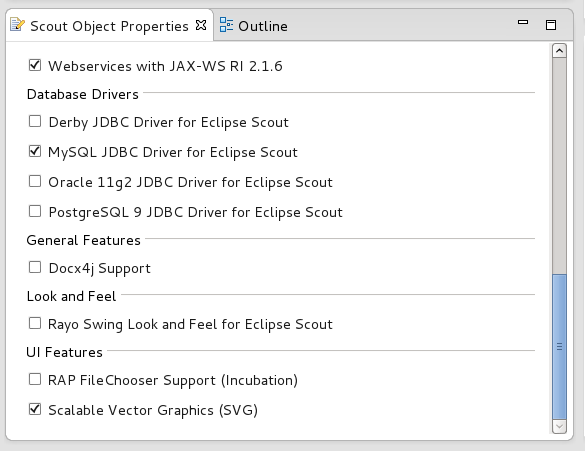Click the Look and Feel section heading
The height and width of the screenshot is (451, 585).
tap(71, 296)
